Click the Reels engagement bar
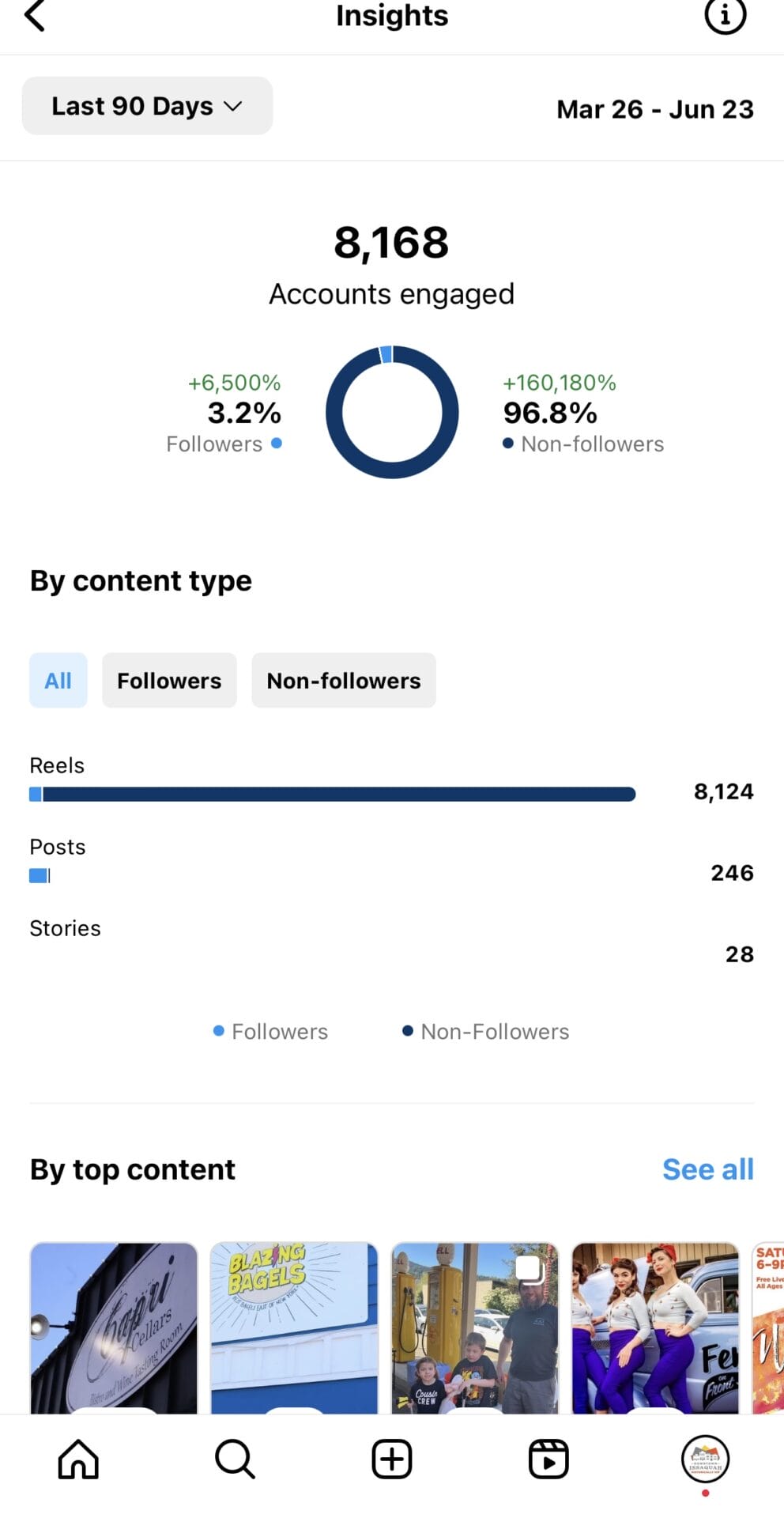This screenshot has width=784, height=1518. click(x=332, y=795)
